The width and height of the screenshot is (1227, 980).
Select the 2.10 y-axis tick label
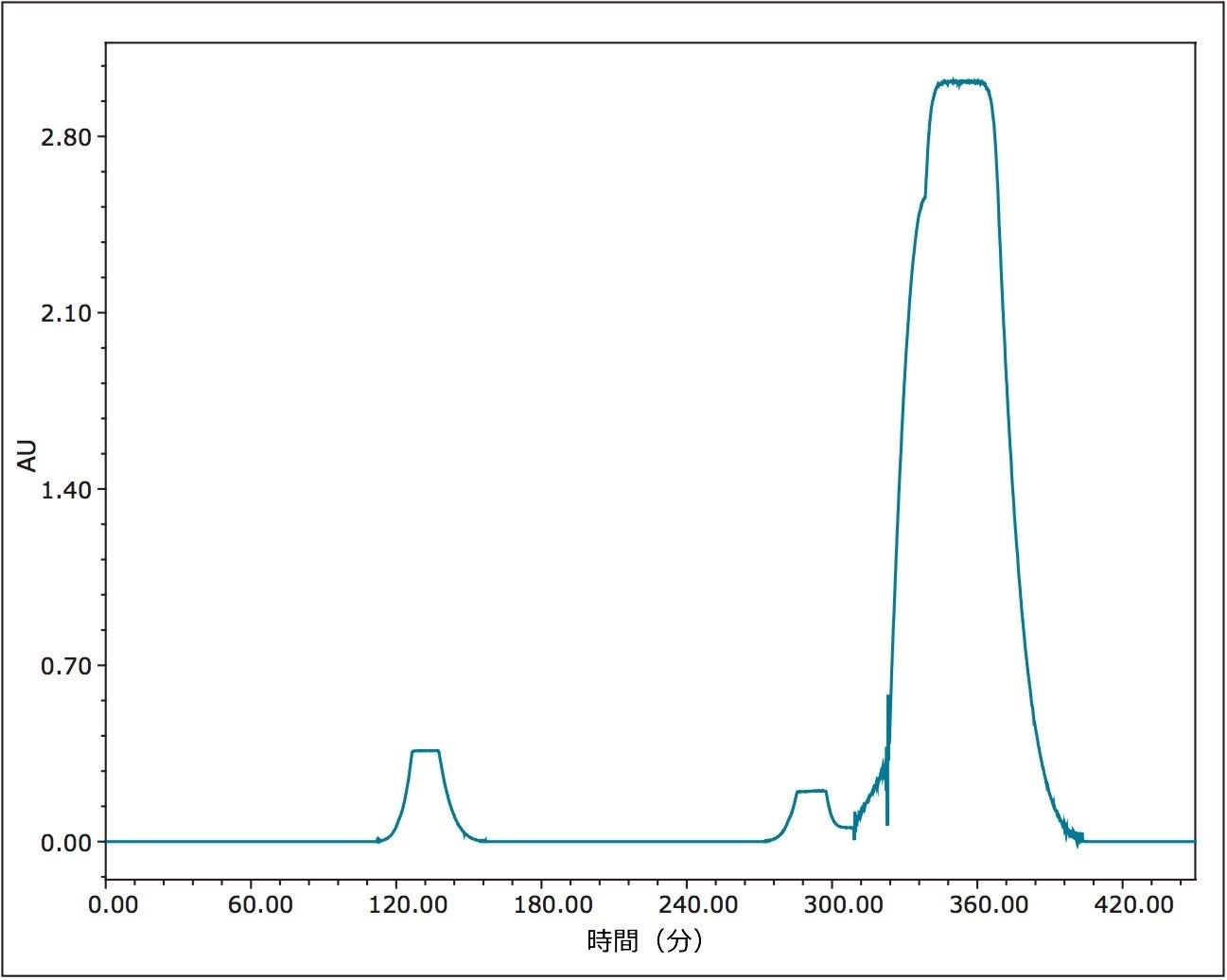coord(66,313)
